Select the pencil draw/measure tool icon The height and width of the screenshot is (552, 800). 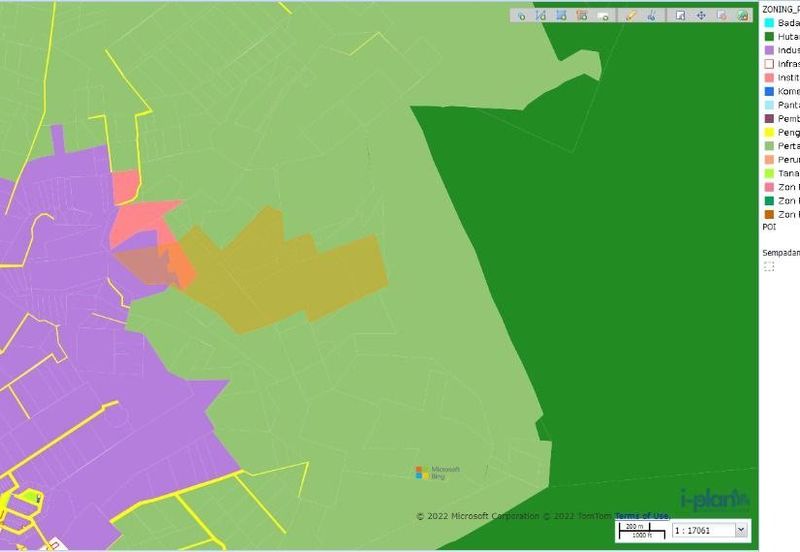click(x=631, y=15)
